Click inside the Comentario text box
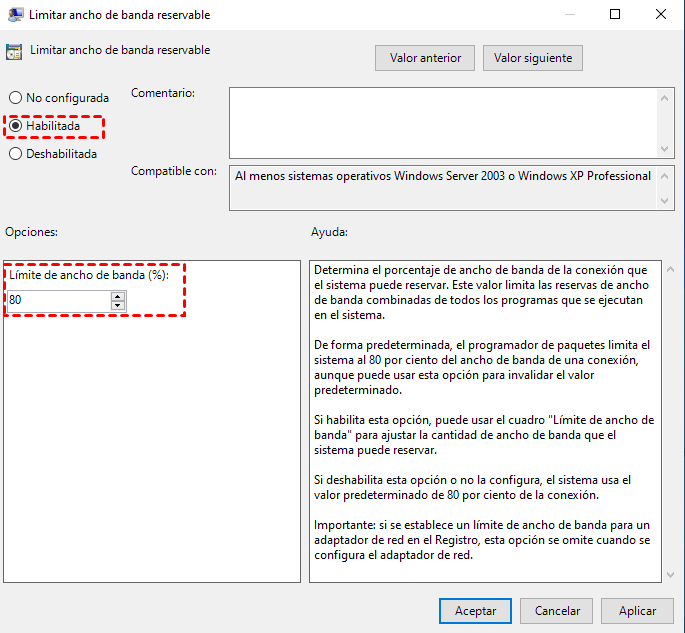The image size is (685, 633). tap(443, 121)
